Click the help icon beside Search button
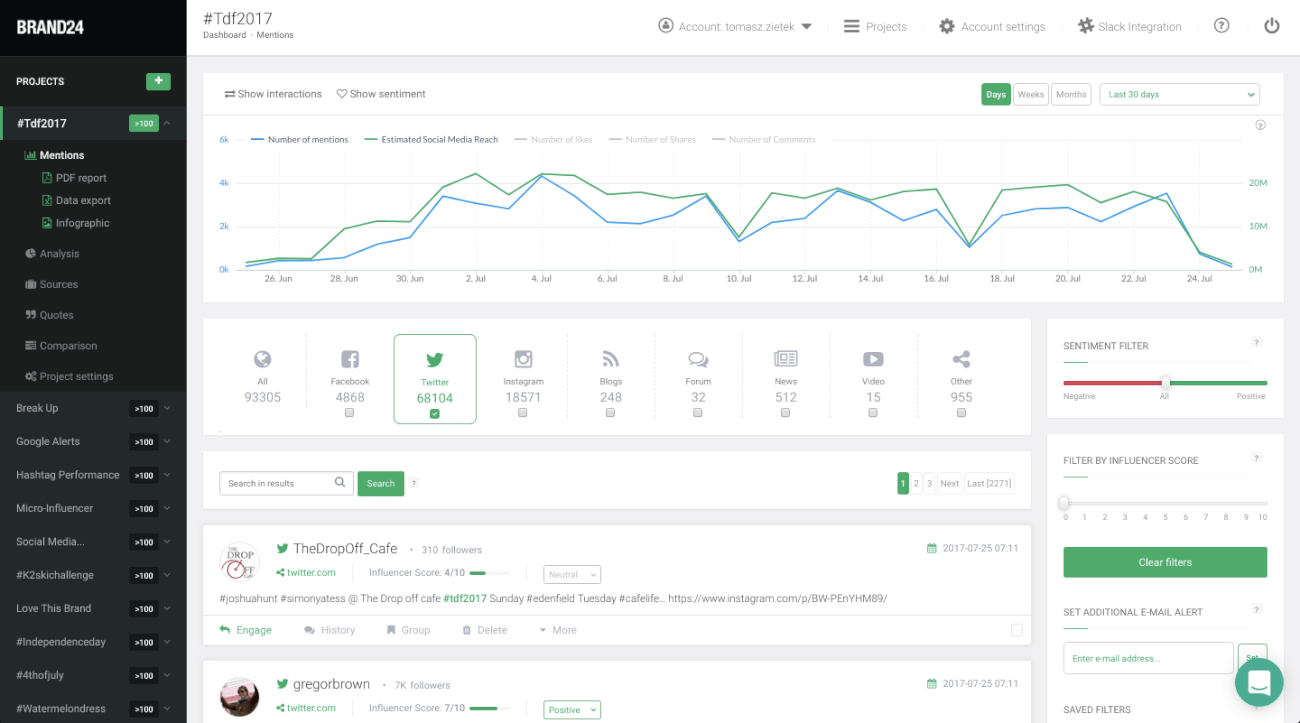 pyautogui.click(x=414, y=483)
